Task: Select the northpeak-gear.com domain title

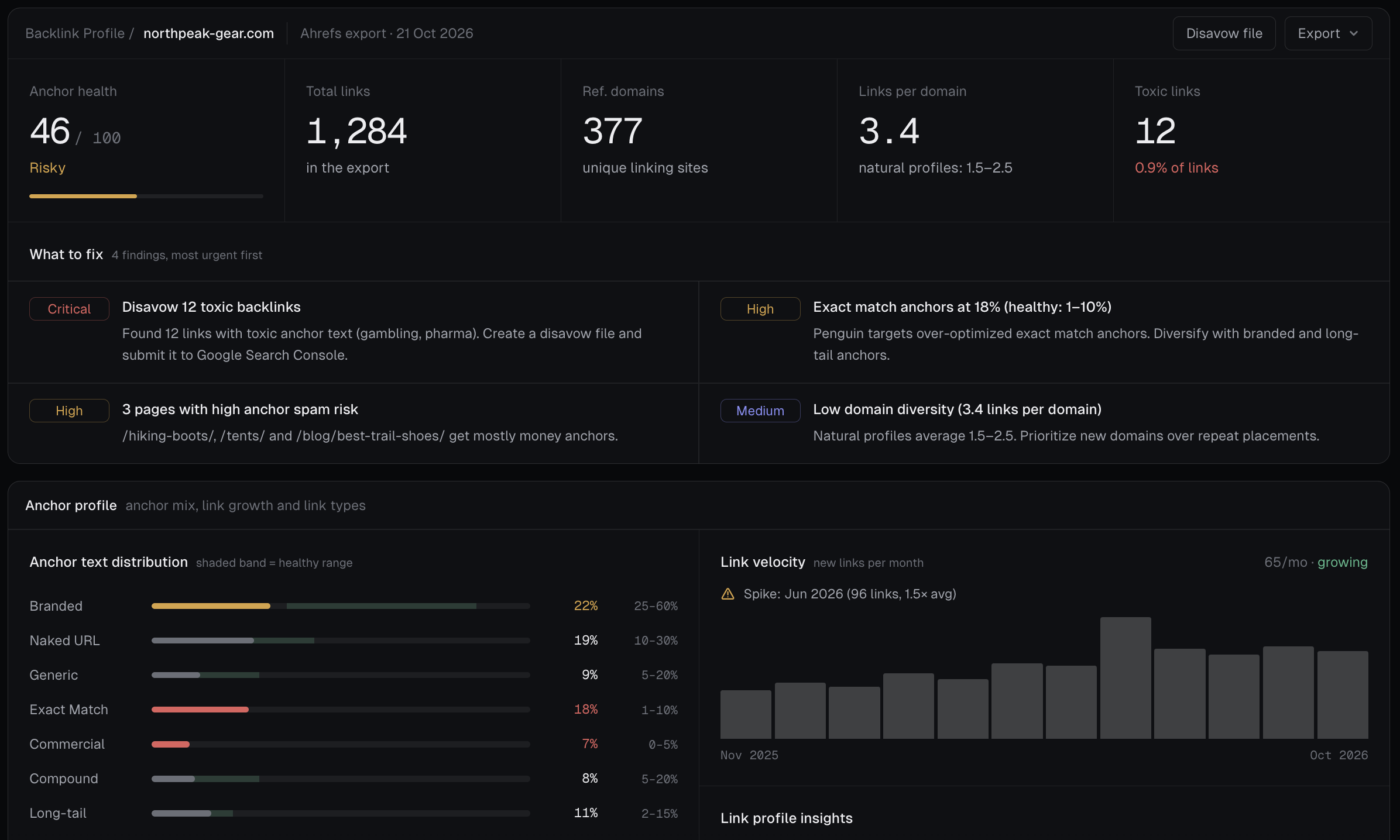Action: (208, 33)
